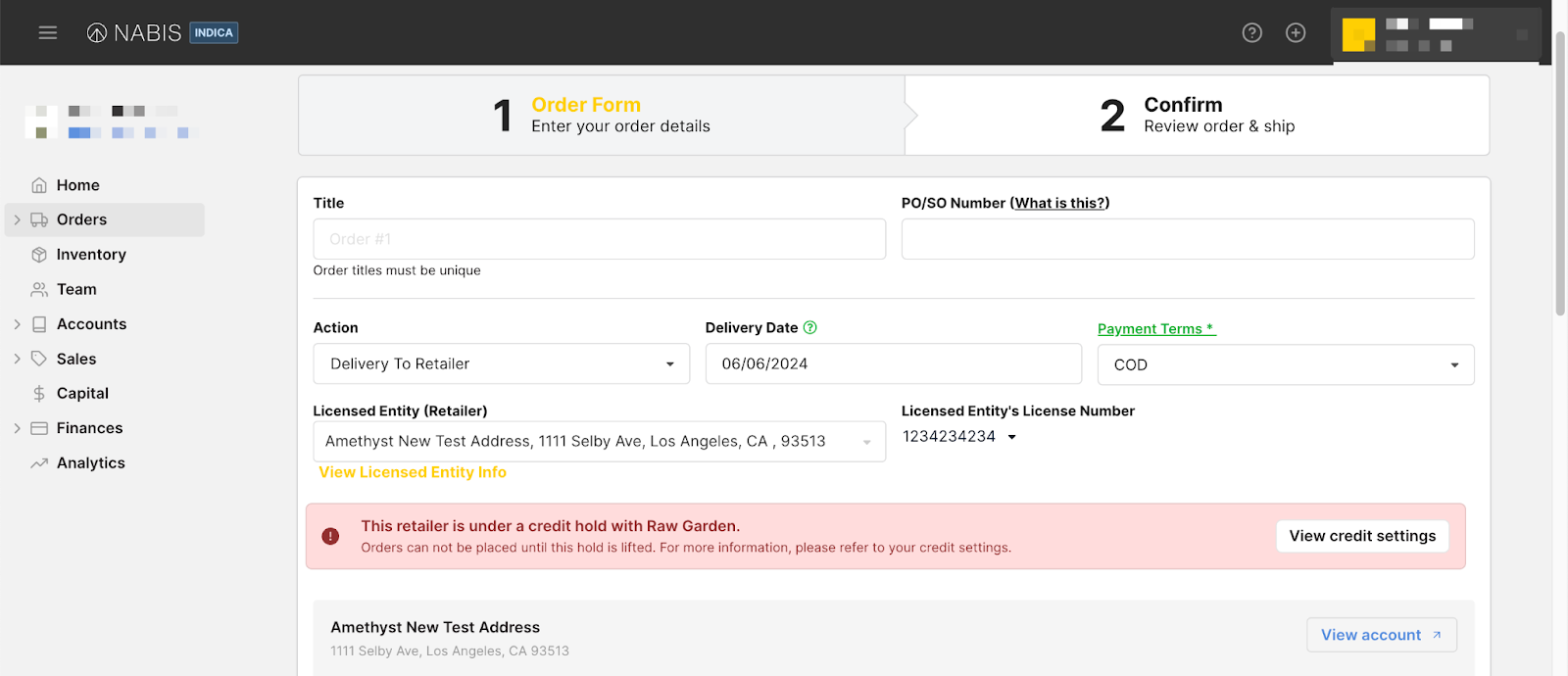Open the Action dropdown
The width and height of the screenshot is (1568, 676).
[x=501, y=363]
